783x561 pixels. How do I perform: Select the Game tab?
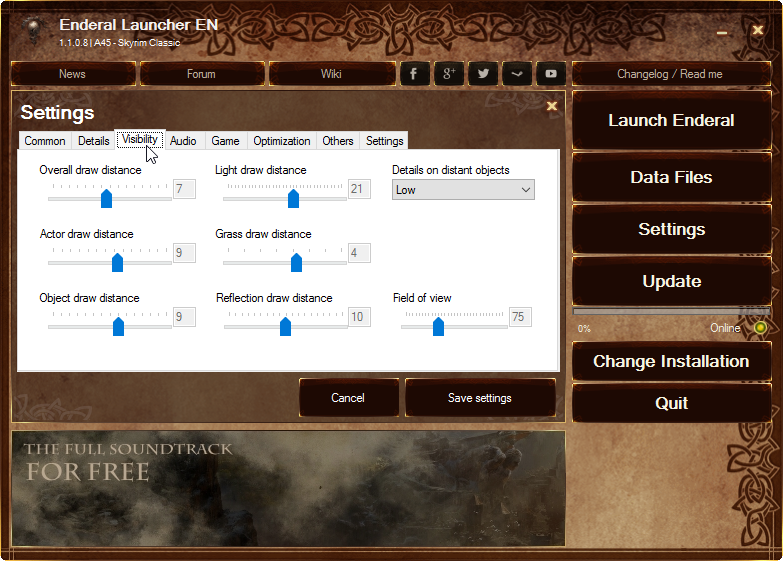tap(225, 141)
